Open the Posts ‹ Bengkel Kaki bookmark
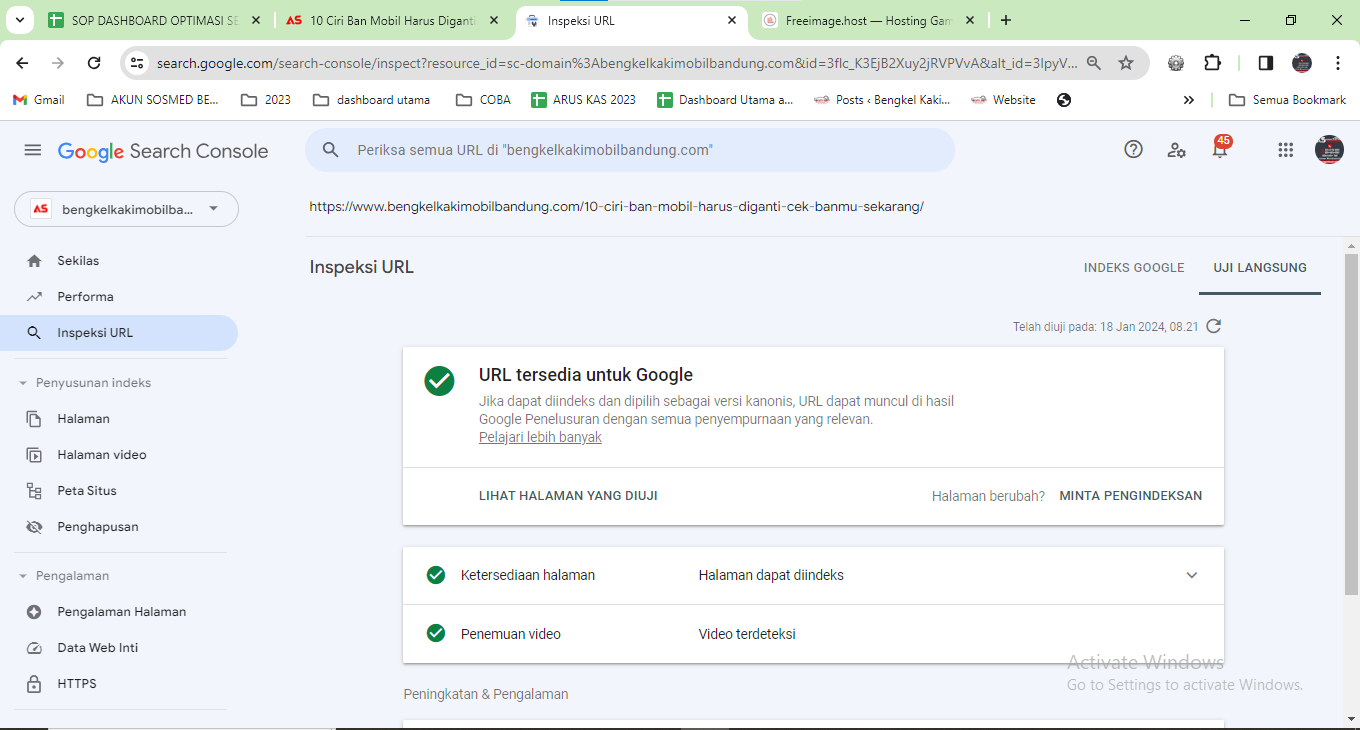The height and width of the screenshot is (730, 1360). coord(882,100)
